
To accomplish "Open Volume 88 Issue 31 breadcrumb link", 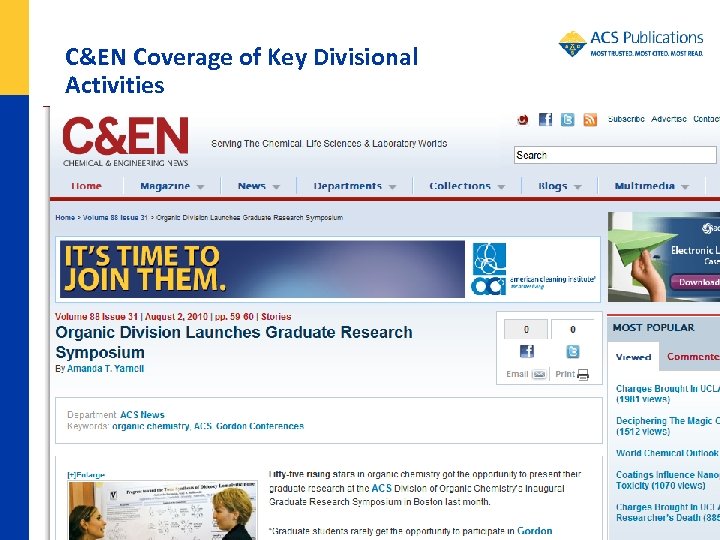I will tap(115, 218).
